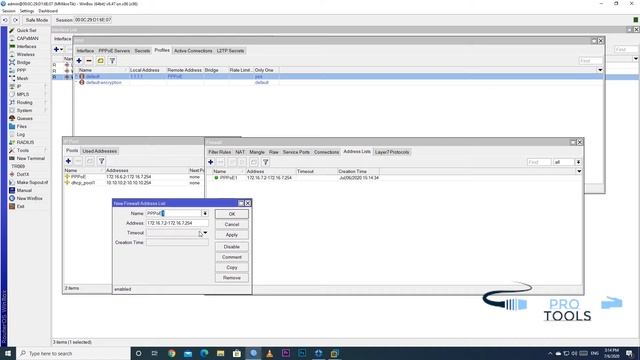The height and width of the screenshot is (360, 640).
Task: Click filter icon in PPP window
Action: (x=112, y=61)
